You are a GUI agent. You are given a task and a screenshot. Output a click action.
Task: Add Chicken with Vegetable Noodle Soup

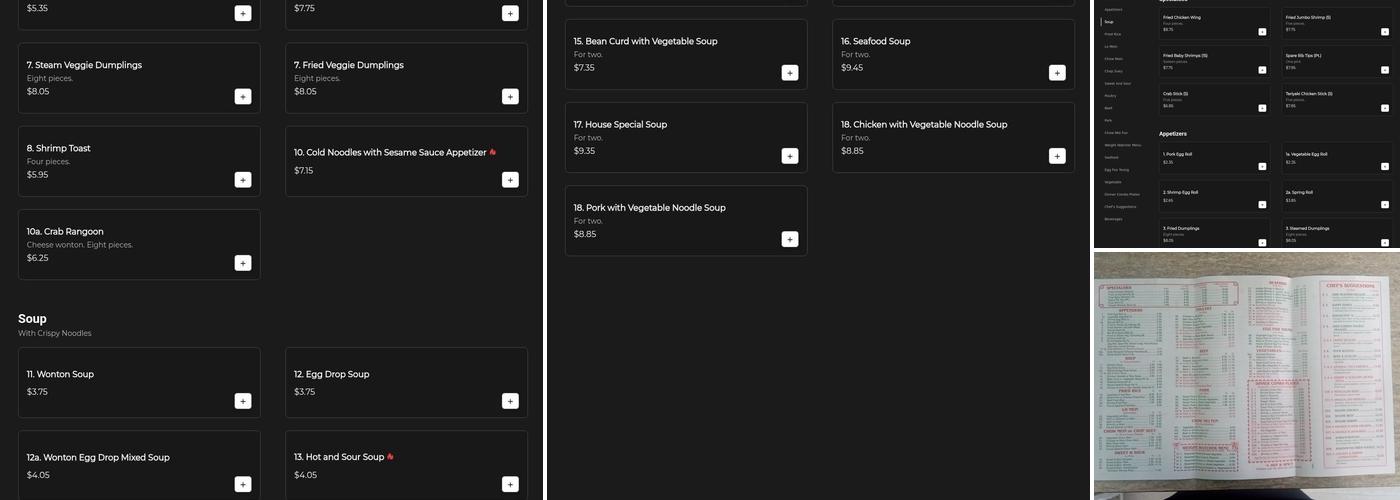[1057, 156]
